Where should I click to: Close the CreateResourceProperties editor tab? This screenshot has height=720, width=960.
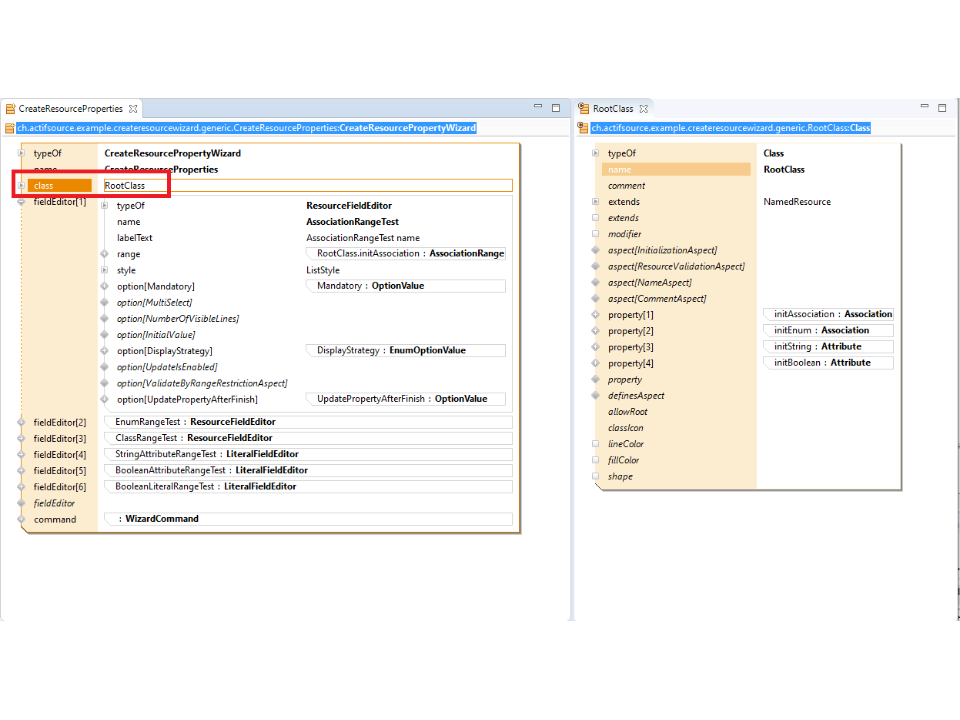[x=133, y=109]
